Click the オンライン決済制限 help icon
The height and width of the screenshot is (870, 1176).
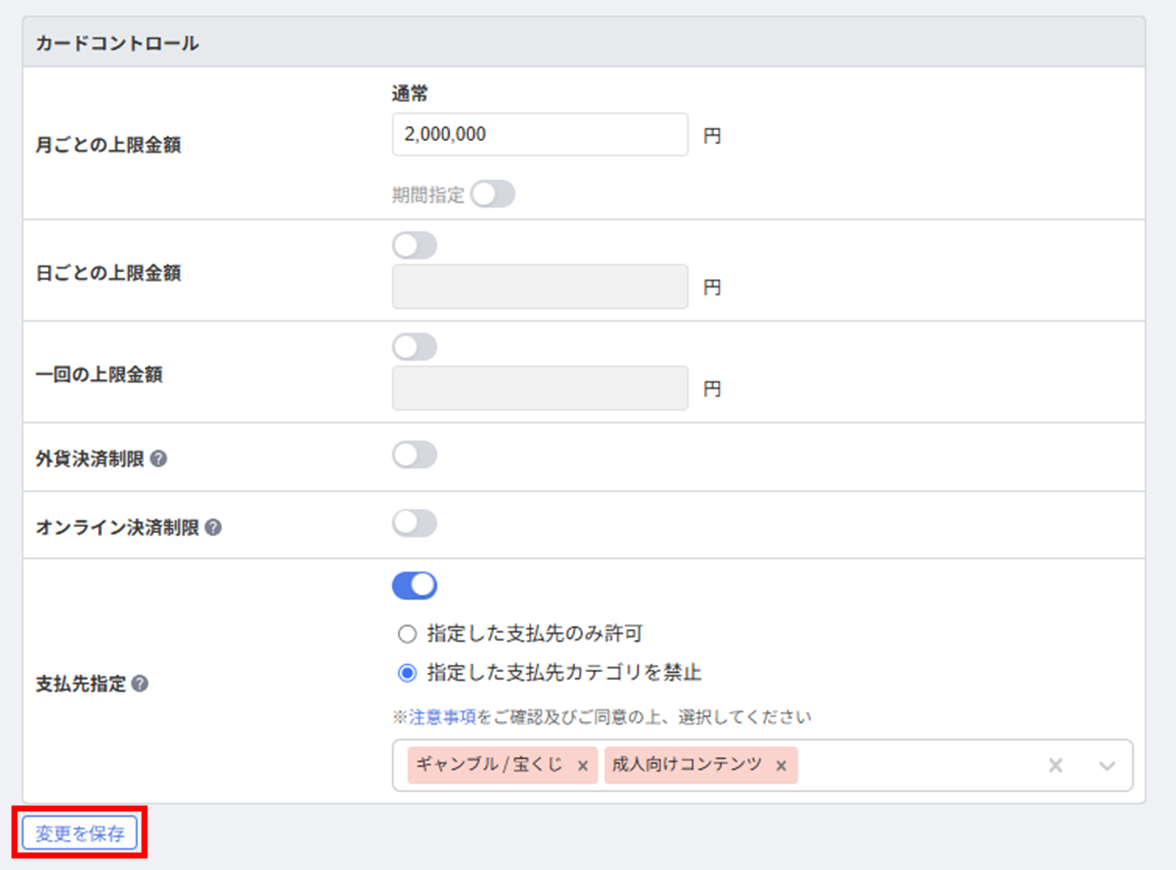(213, 527)
